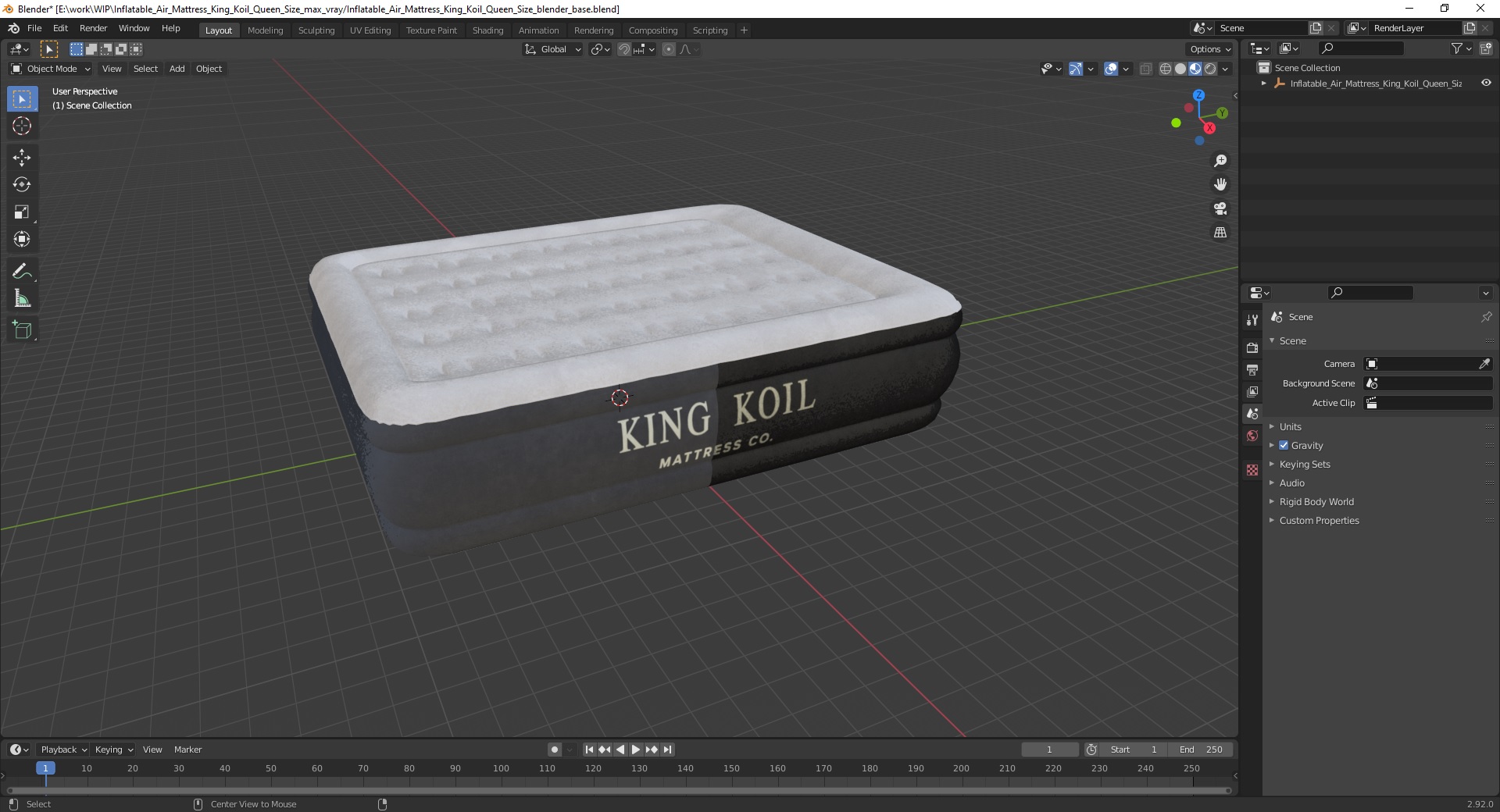
Task: Activate the Select Box tool
Action: tap(22, 99)
